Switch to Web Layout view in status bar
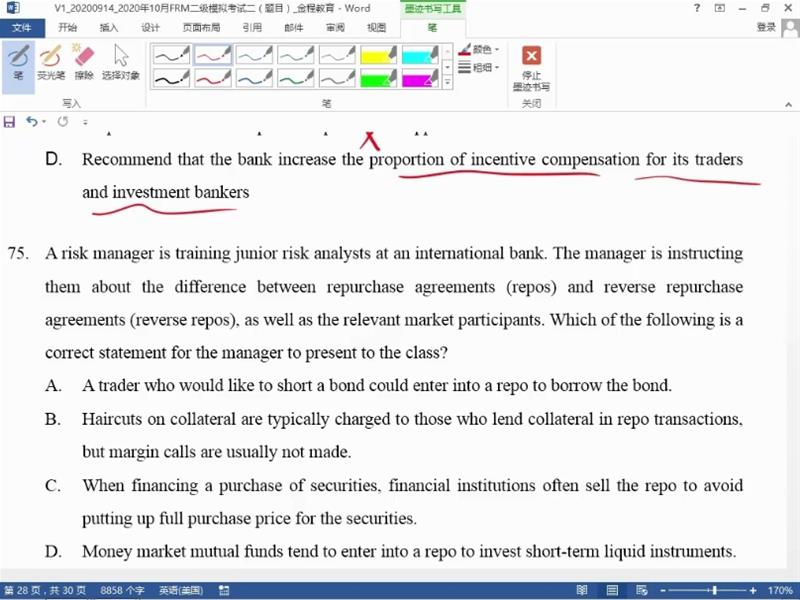Viewport: 800px width, 600px height. click(x=641, y=590)
